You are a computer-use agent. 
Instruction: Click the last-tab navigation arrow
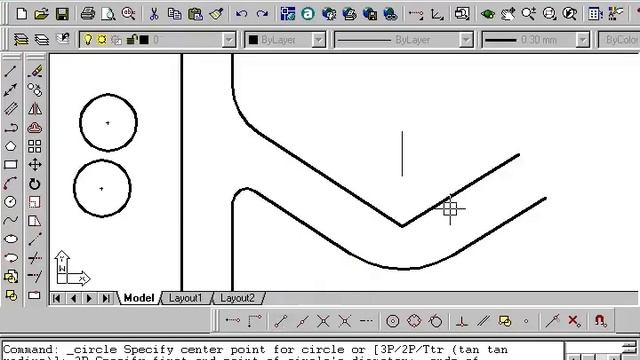[106, 298]
